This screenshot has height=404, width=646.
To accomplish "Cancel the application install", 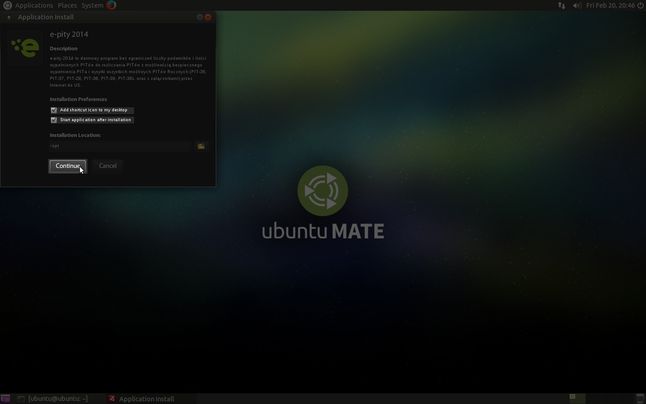I will (108, 166).
